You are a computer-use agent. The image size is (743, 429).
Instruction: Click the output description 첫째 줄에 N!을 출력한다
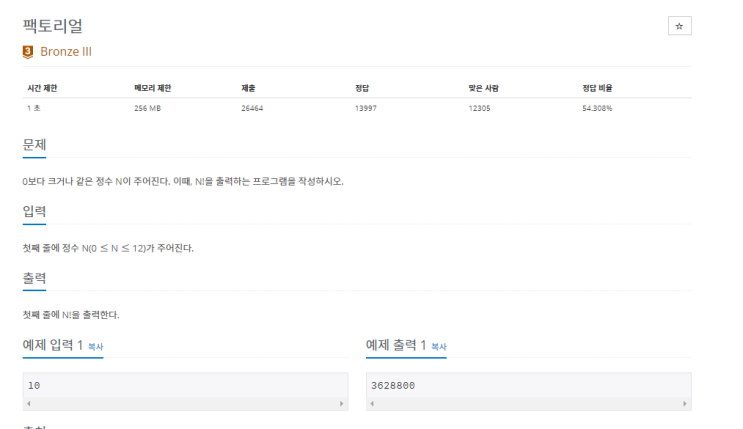[x=71, y=315]
